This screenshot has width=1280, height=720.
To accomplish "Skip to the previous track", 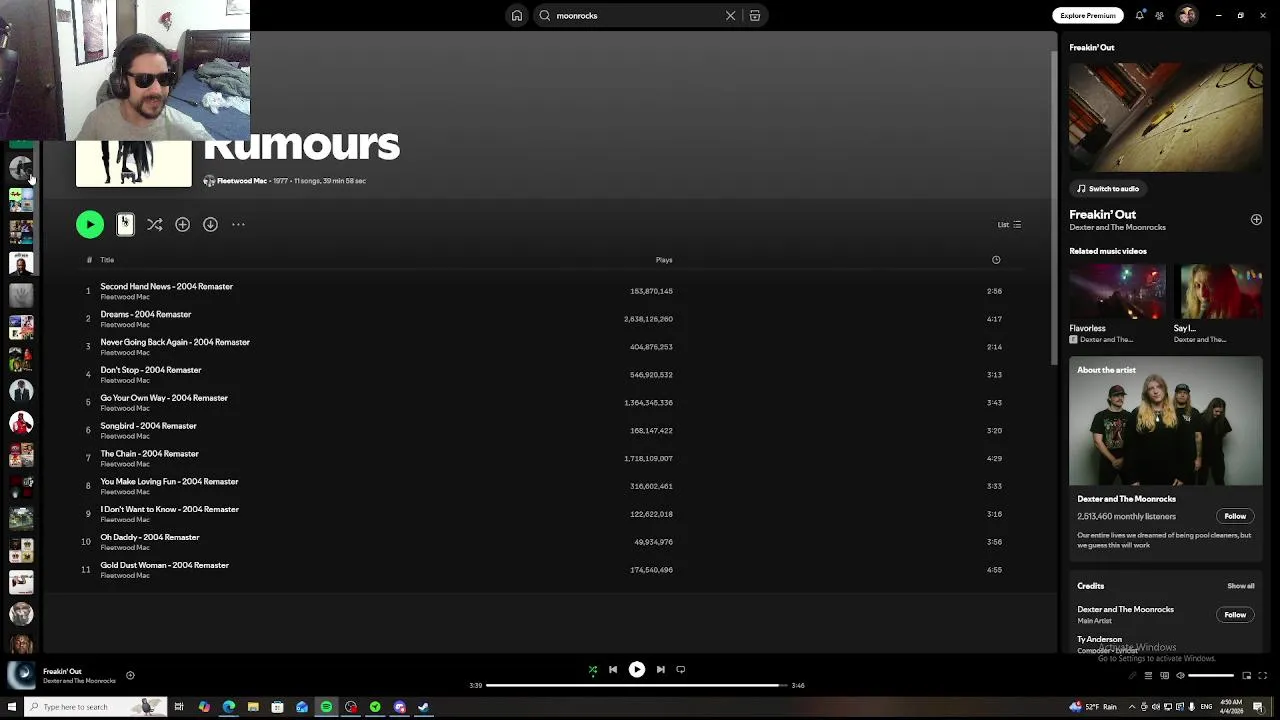I will coord(613,670).
